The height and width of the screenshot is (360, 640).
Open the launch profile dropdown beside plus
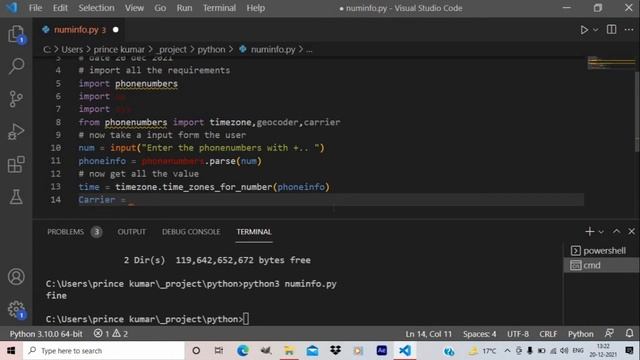(601, 232)
